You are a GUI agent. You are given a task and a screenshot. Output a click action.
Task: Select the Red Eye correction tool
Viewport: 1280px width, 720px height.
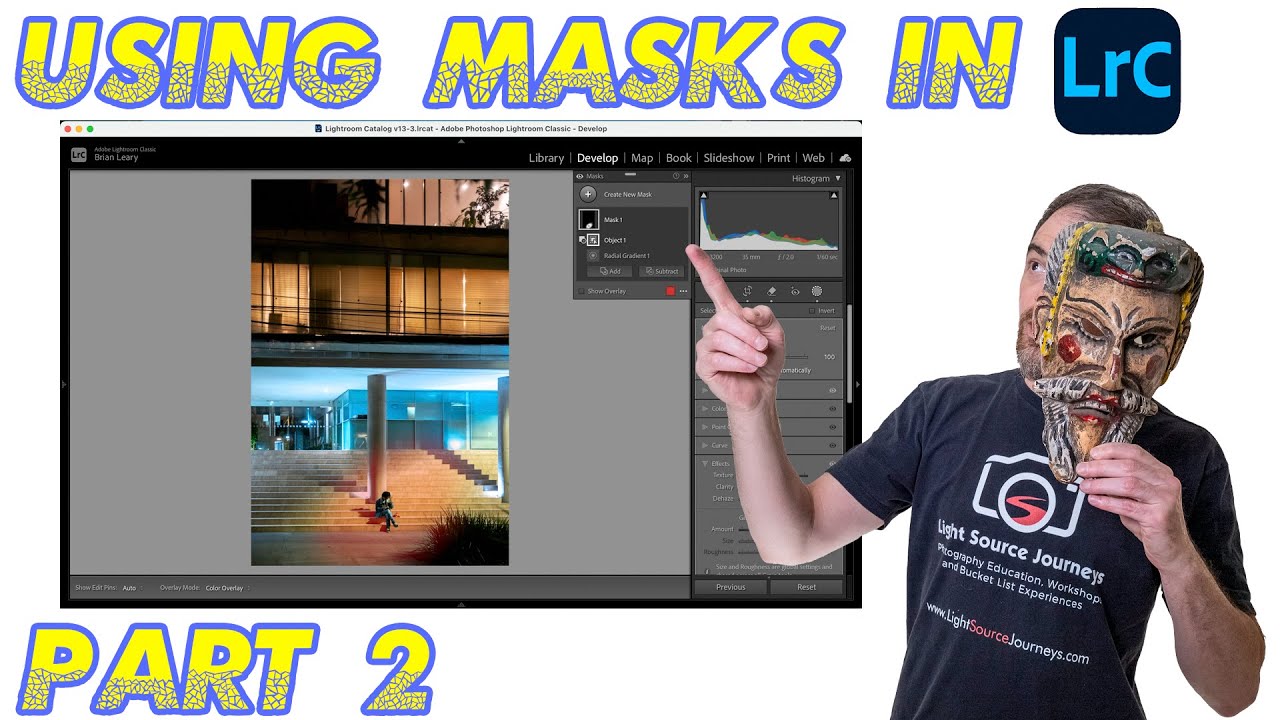[795, 291]
